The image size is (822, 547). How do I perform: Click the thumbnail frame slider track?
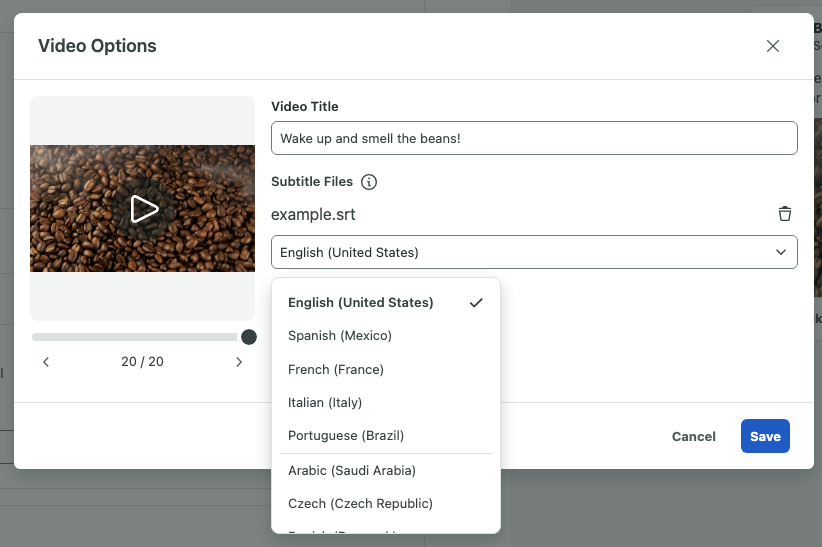click(x=135, y=337)
